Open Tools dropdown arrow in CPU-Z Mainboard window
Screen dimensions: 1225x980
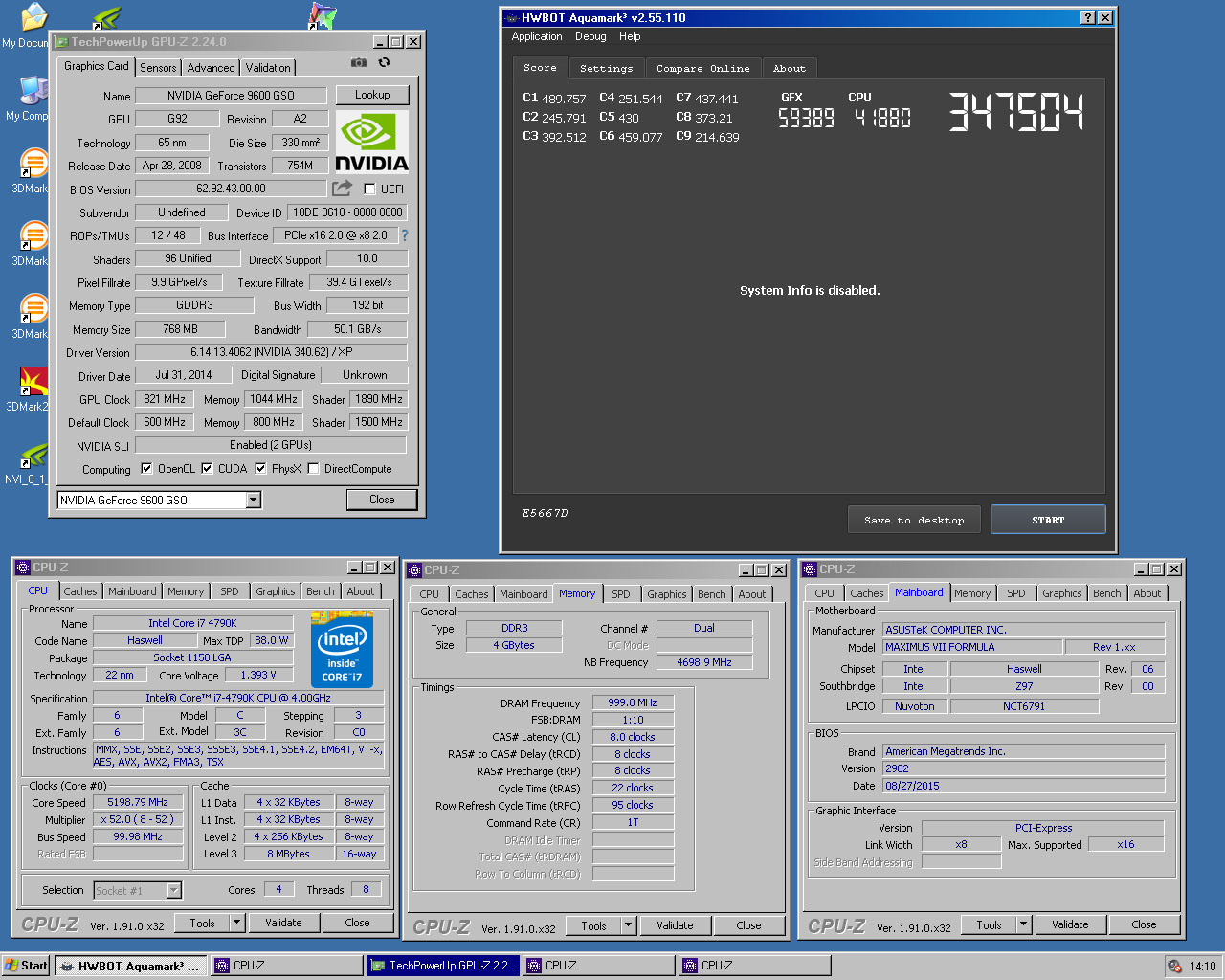pyautogui.click(x=1023, y=924)
